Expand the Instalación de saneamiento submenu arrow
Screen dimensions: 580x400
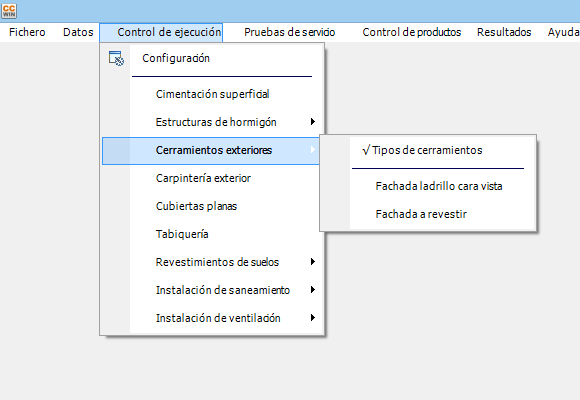tap(313, 290)
